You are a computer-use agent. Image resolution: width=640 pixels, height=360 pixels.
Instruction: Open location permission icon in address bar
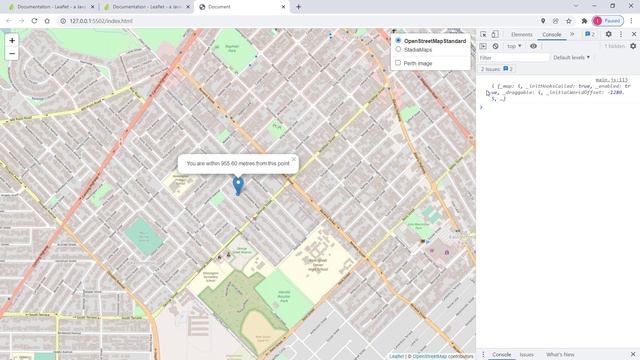543,21
